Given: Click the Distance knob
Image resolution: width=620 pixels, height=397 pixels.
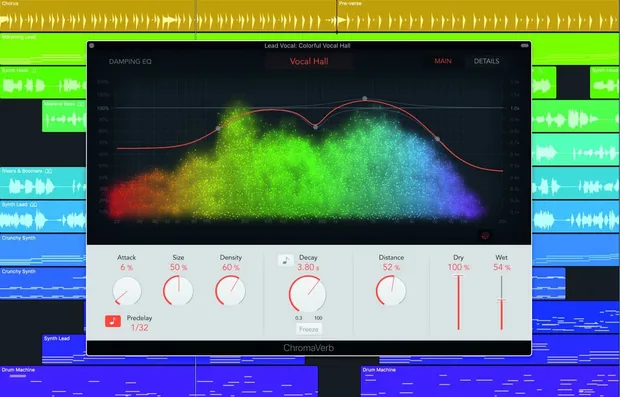Looking at the screenshot, I should click(x=391, y=290).
